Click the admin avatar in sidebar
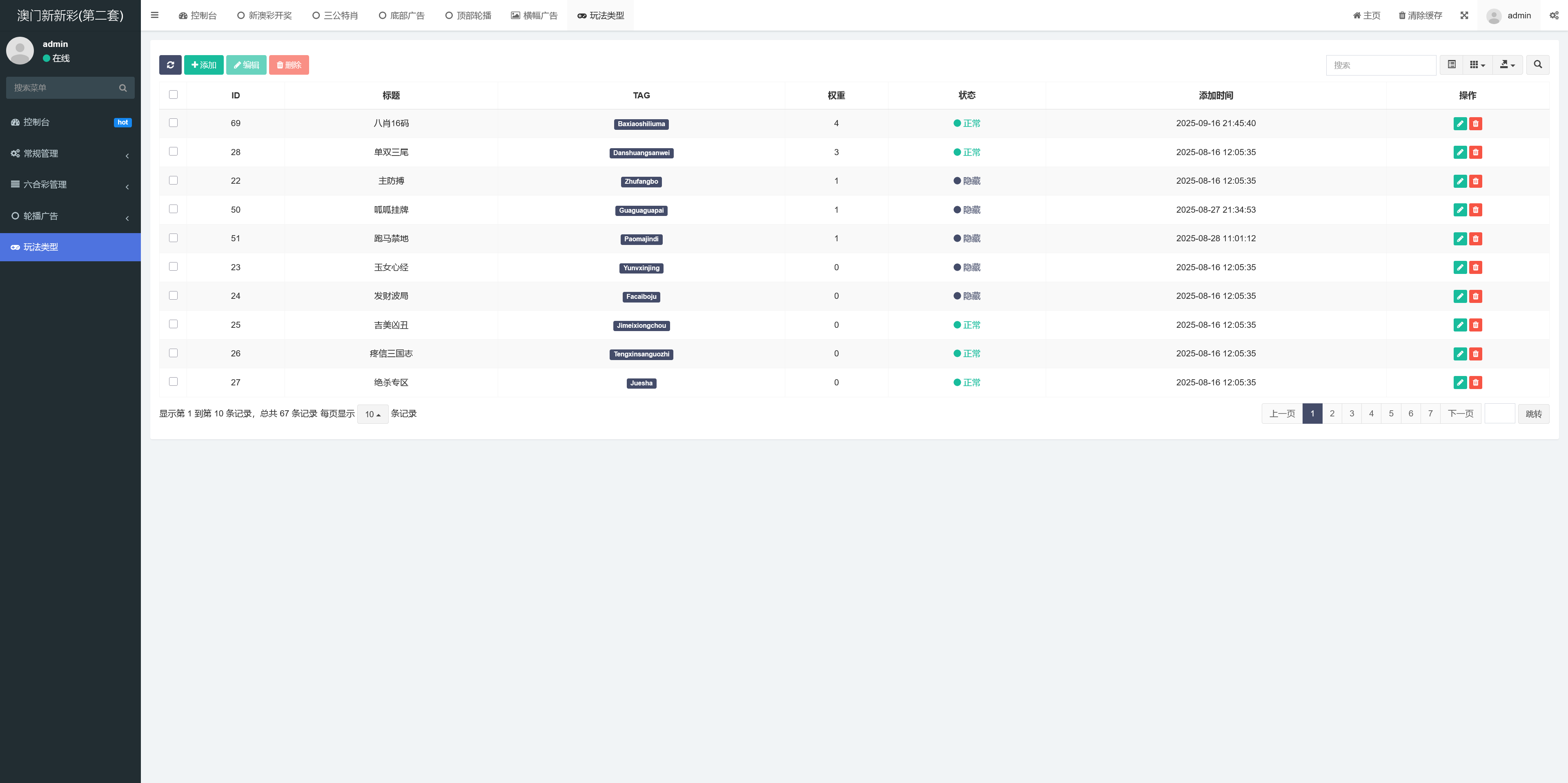This screenshot has height=783, width=1568. click(20, 51)
